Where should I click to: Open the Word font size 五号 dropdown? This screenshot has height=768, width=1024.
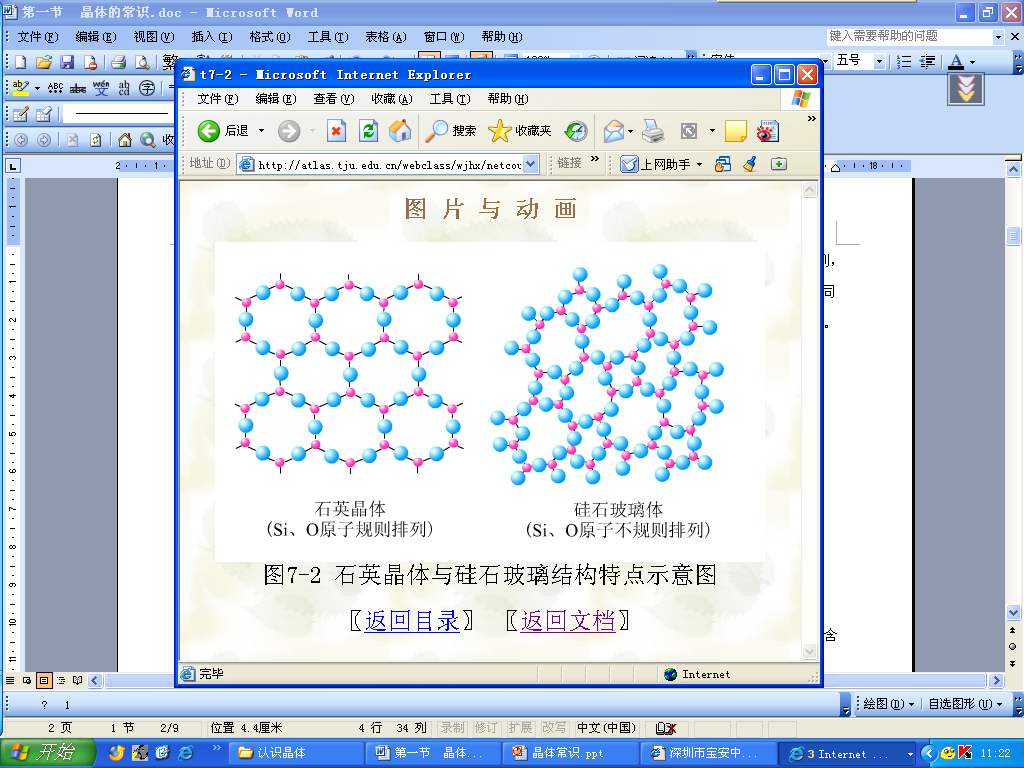[879, 62]
